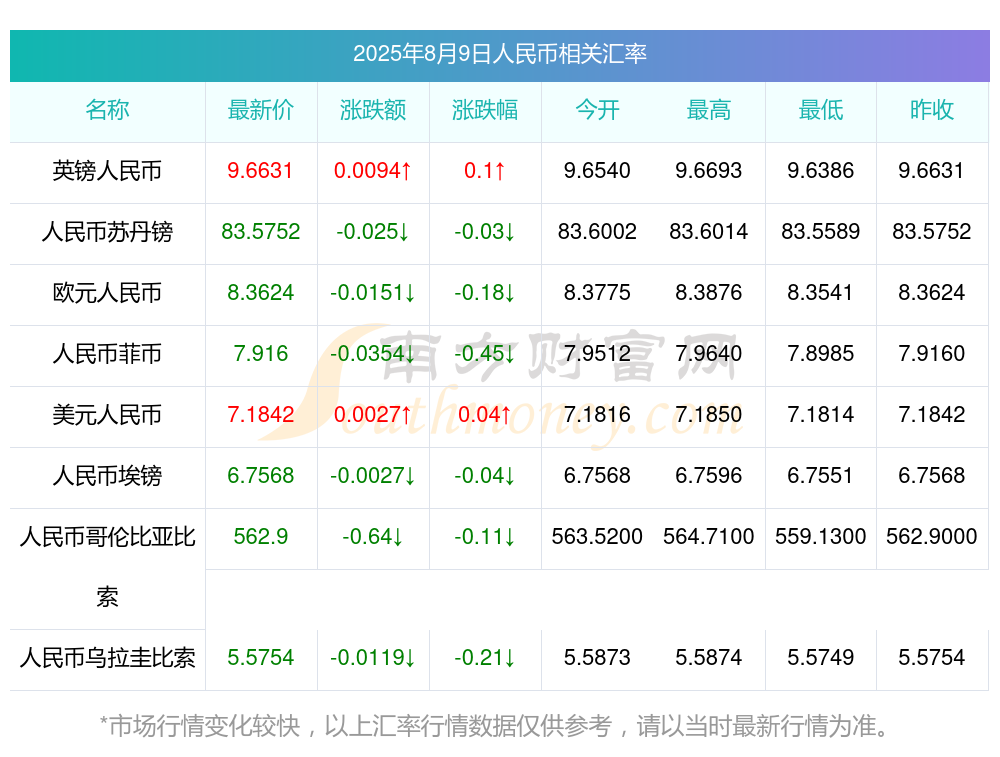Click latest price 7.916
The image size is (1000, 757).
(261, 353)
